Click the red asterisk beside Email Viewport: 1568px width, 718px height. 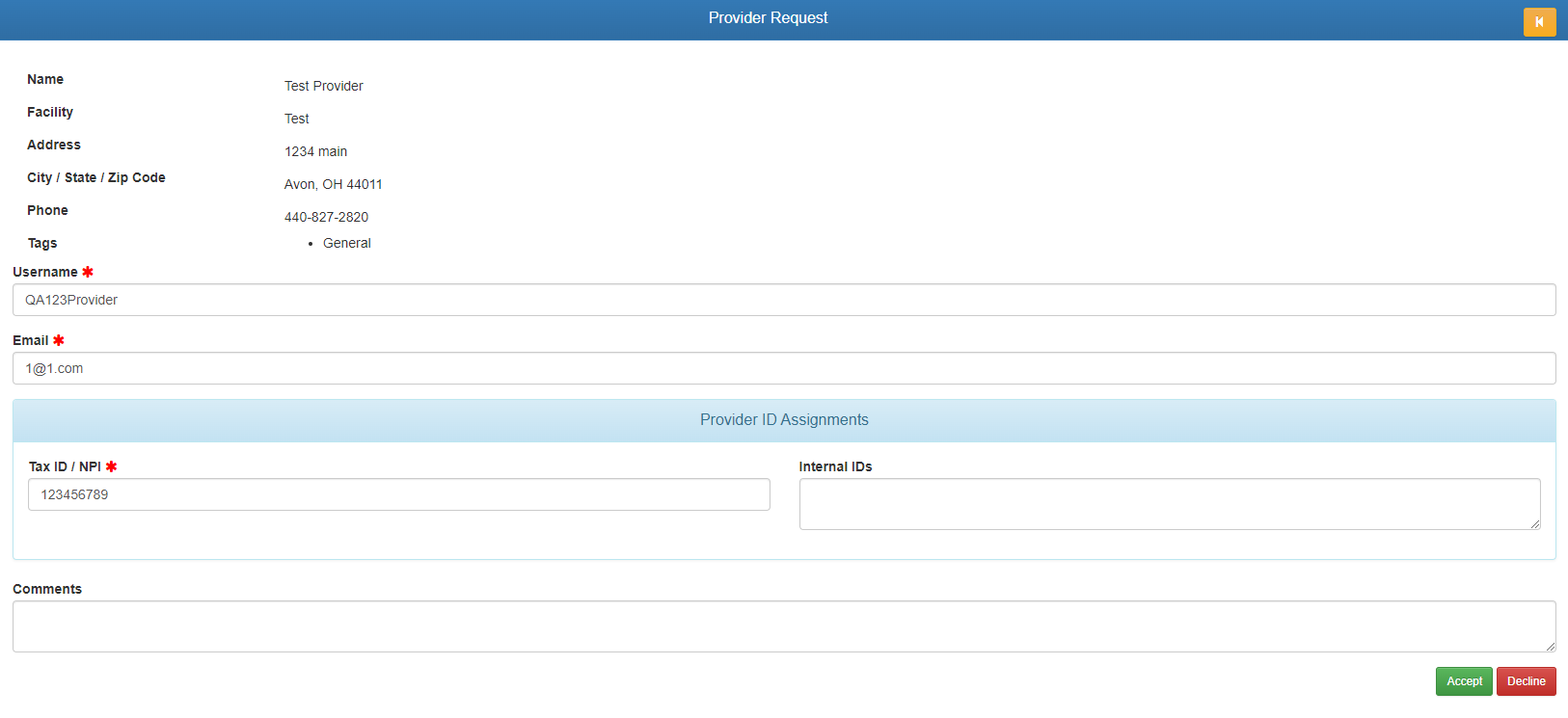click(x=59, y=340)
